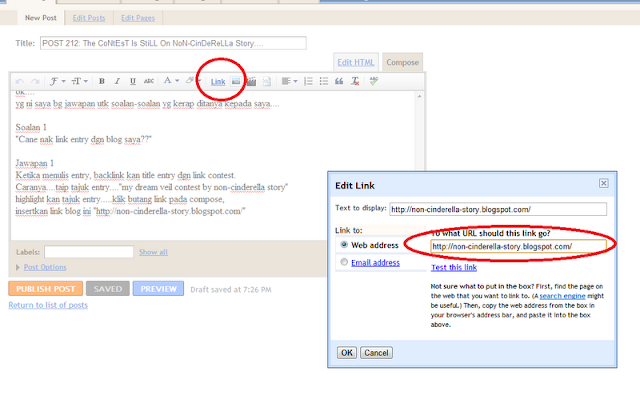
Task: Click the 'Draft saved at 7:26 PM' status
Action: coord(231,289)
